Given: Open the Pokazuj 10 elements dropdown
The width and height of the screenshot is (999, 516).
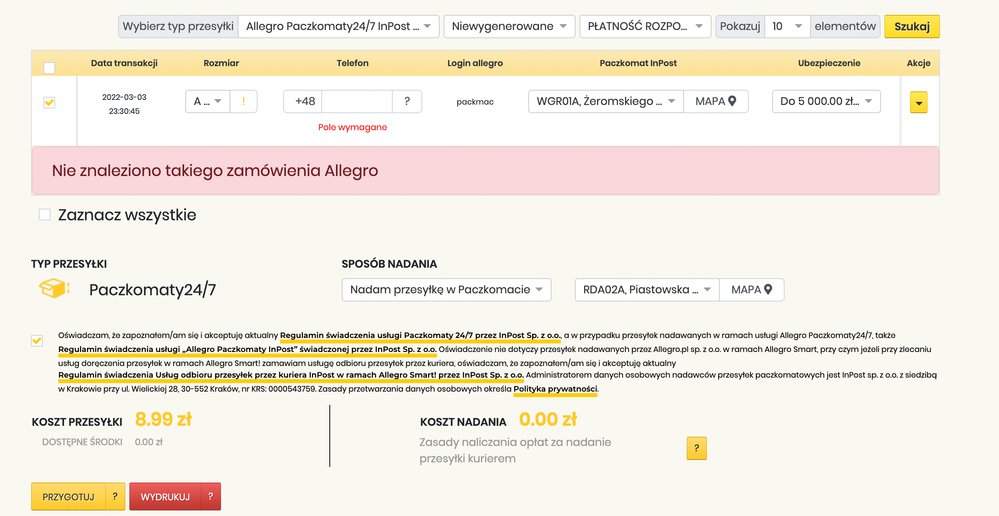Looking at the screenshot, I should pos(787,27).
